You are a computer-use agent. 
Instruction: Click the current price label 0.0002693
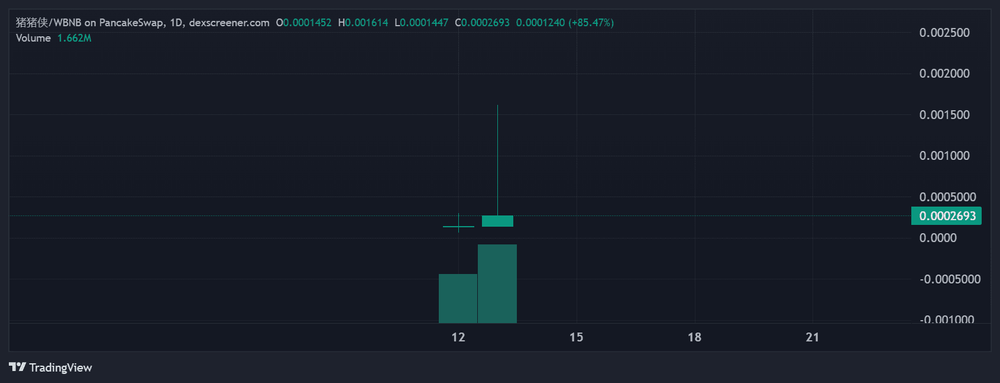point(946,216)
